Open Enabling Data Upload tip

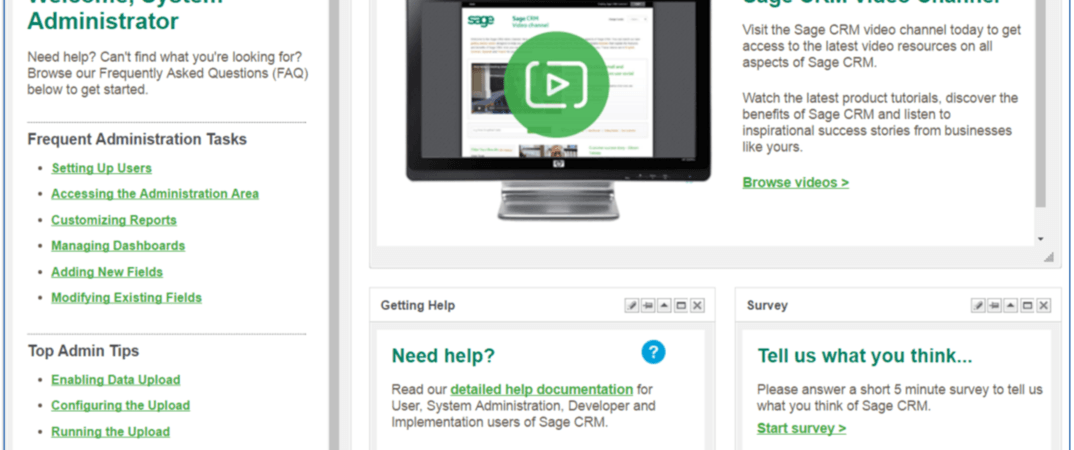click(x=116, y=379)
